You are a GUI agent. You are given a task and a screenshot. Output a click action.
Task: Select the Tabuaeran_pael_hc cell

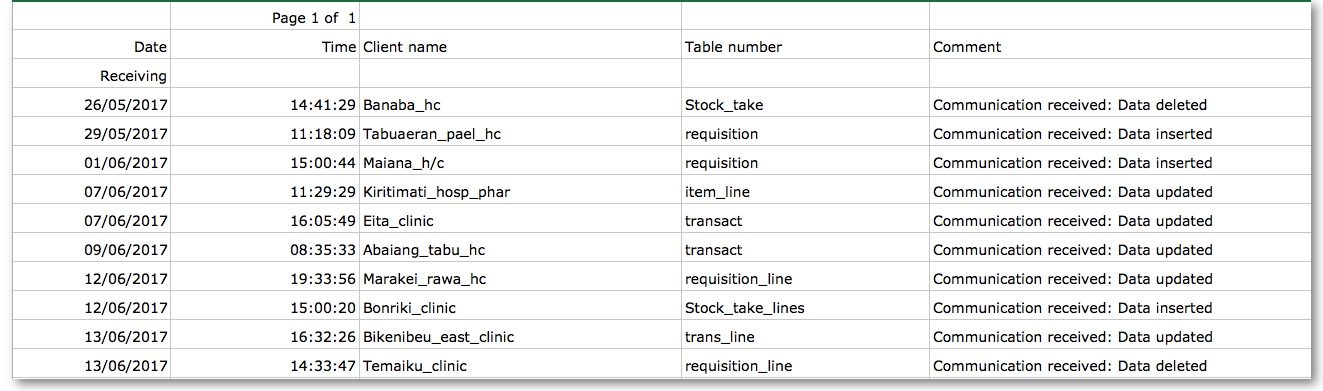(520, 134)
